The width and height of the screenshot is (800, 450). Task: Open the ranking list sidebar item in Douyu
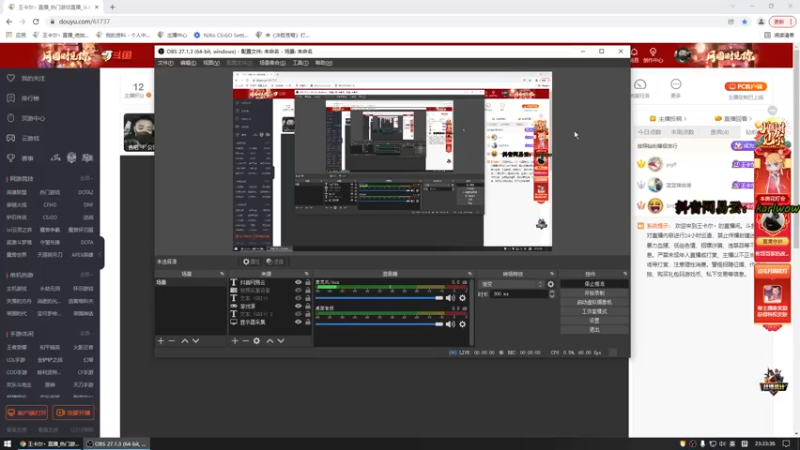click(x=26, y=98)
